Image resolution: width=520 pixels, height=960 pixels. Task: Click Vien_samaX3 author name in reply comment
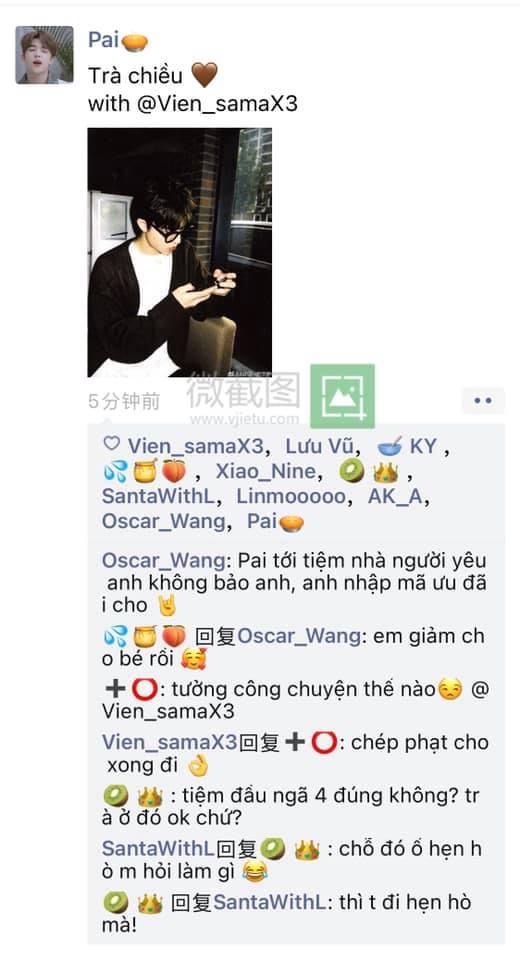[170, 743]
